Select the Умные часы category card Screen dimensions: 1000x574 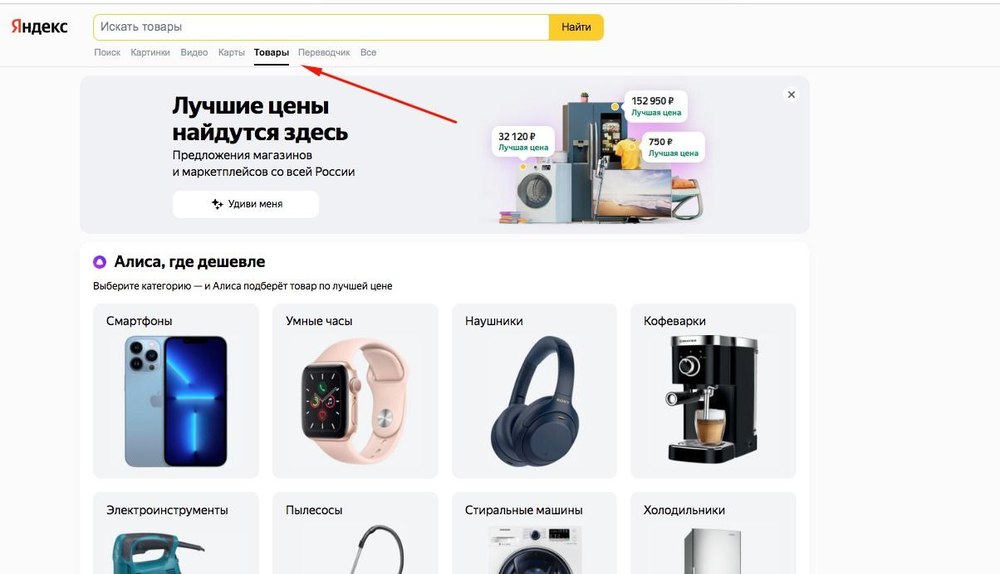[355, 391]
